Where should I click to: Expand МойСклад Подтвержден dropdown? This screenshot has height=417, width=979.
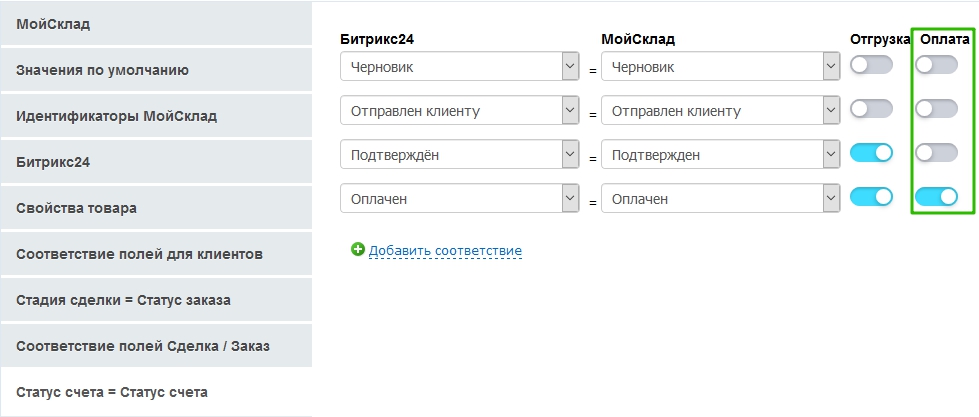[x=720, y=155]
